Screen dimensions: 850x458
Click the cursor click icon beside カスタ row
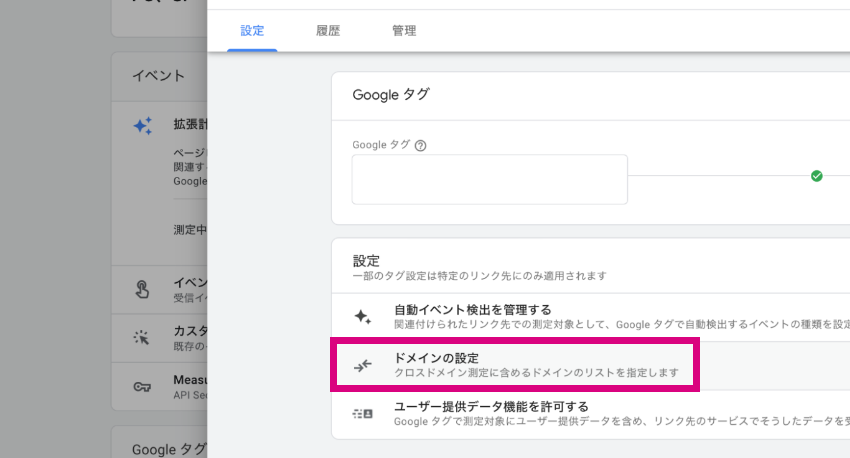click(141, 338)
